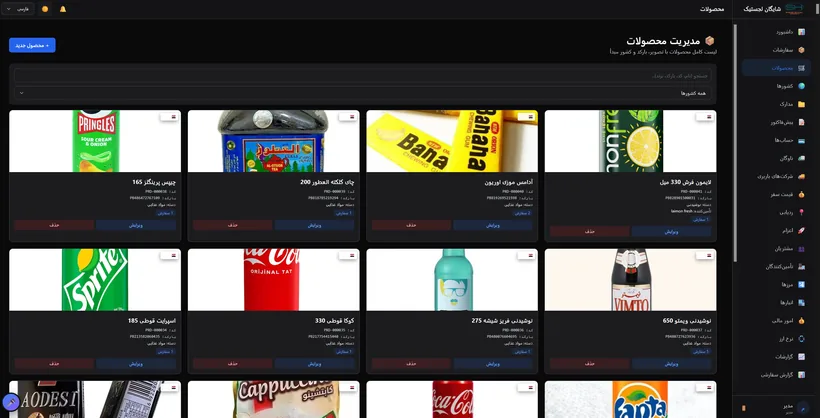
Task: Go to امور مالی finance menu item
Action: tap(776, 321)
